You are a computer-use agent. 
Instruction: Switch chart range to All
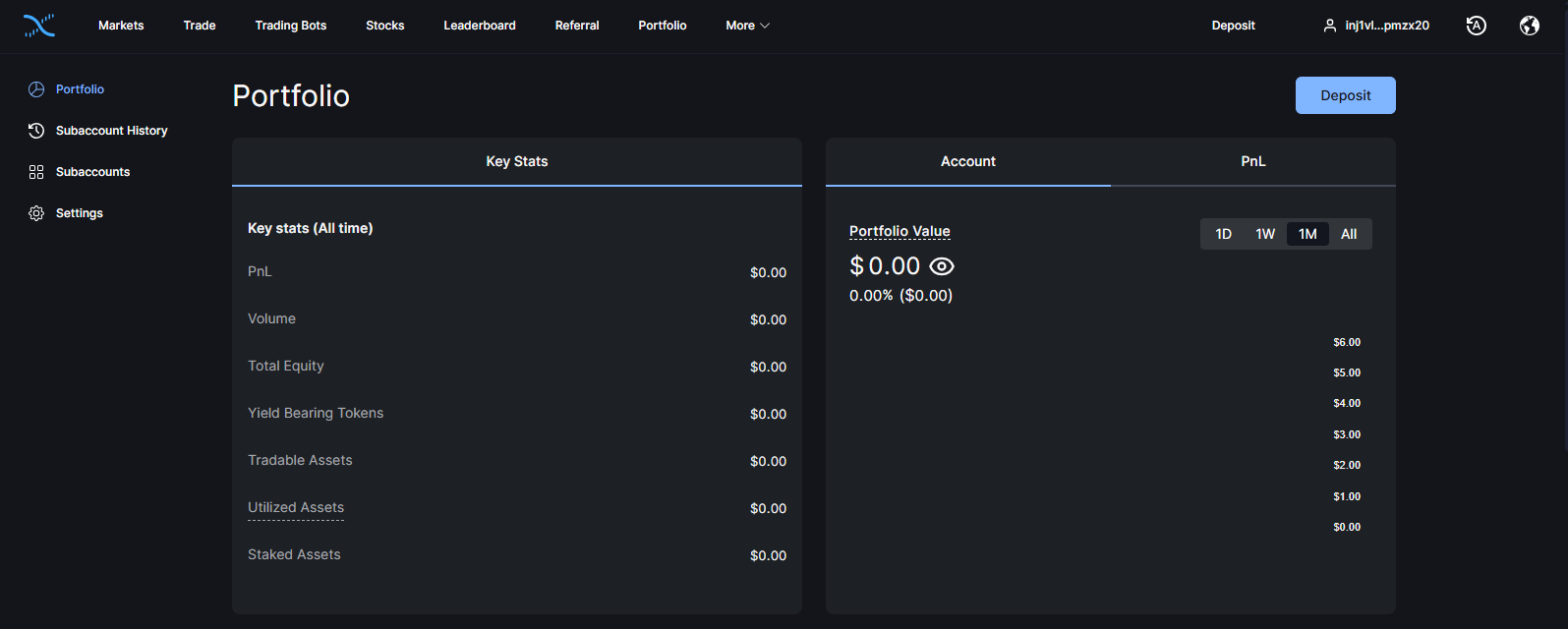point(1349,234)
